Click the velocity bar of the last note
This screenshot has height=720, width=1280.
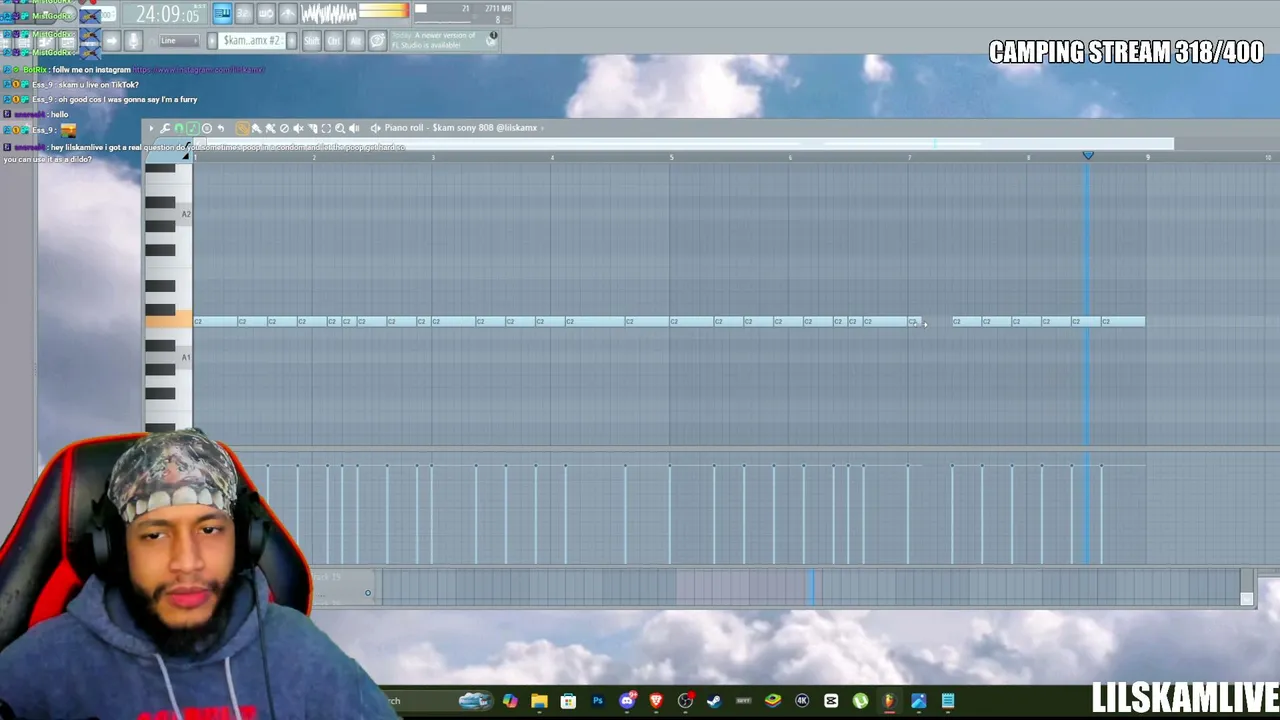[x=1102, y=514]
